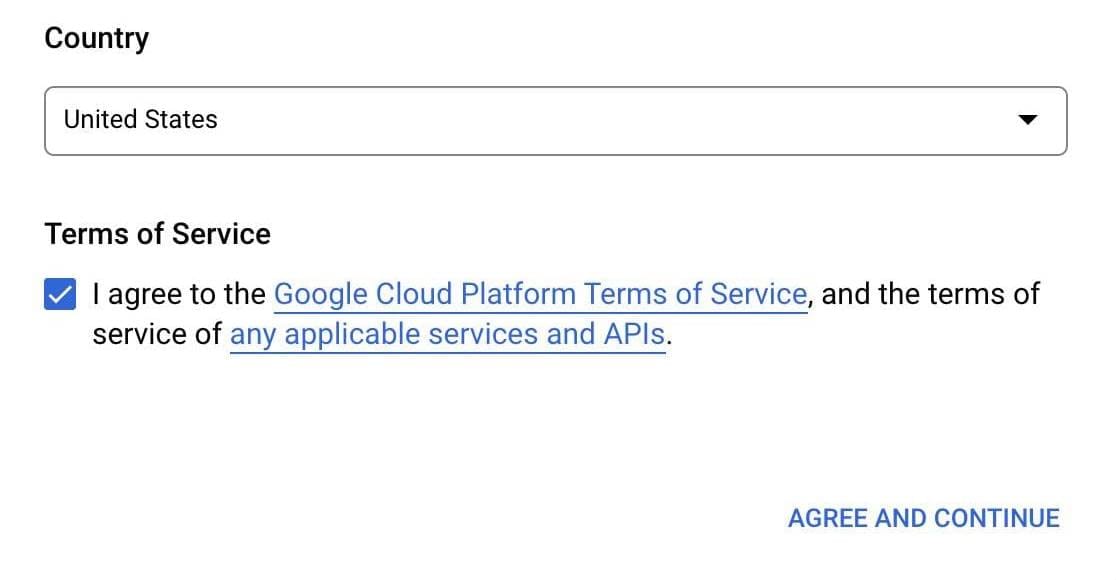Click the dropdown arrow in the Country field
This screenshot has height=580, width=1116.
[1027, 120]
